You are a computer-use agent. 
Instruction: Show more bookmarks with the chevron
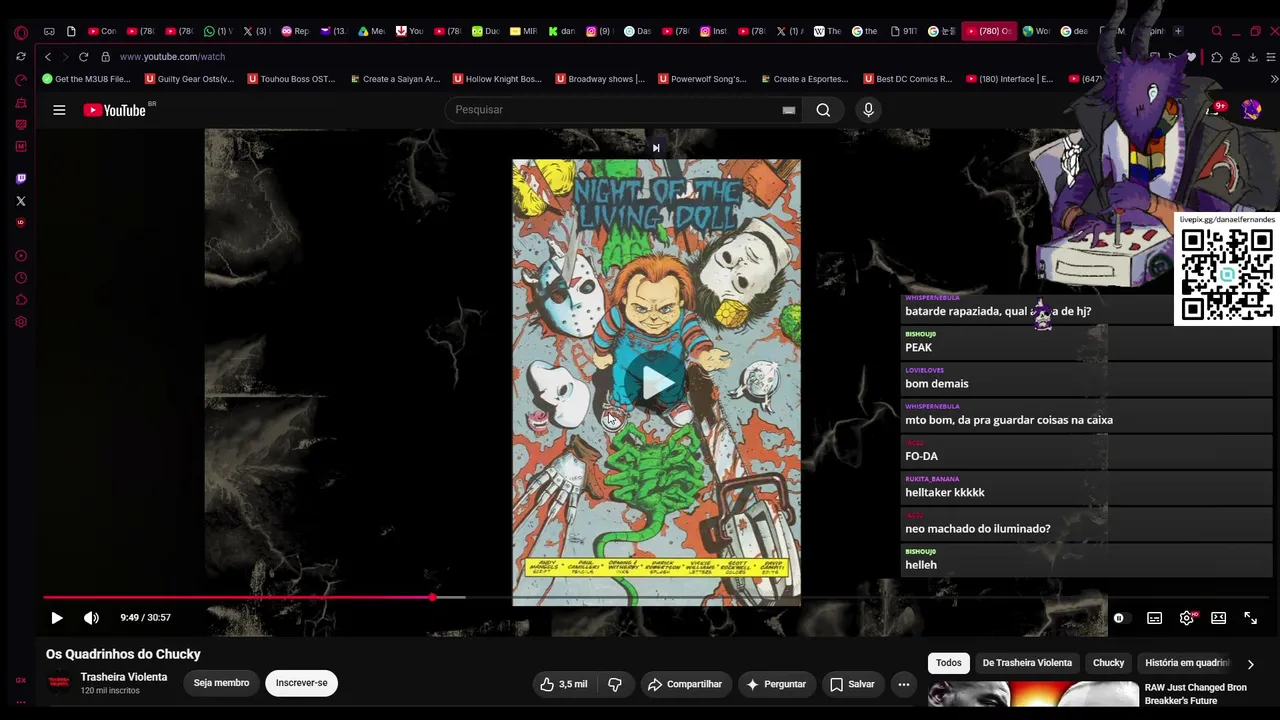(1273, 79)
